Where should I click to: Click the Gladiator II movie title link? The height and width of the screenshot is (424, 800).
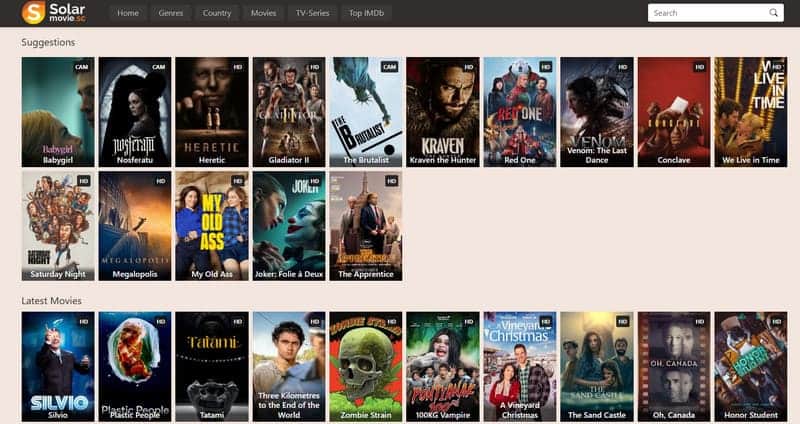coord(289,160)
